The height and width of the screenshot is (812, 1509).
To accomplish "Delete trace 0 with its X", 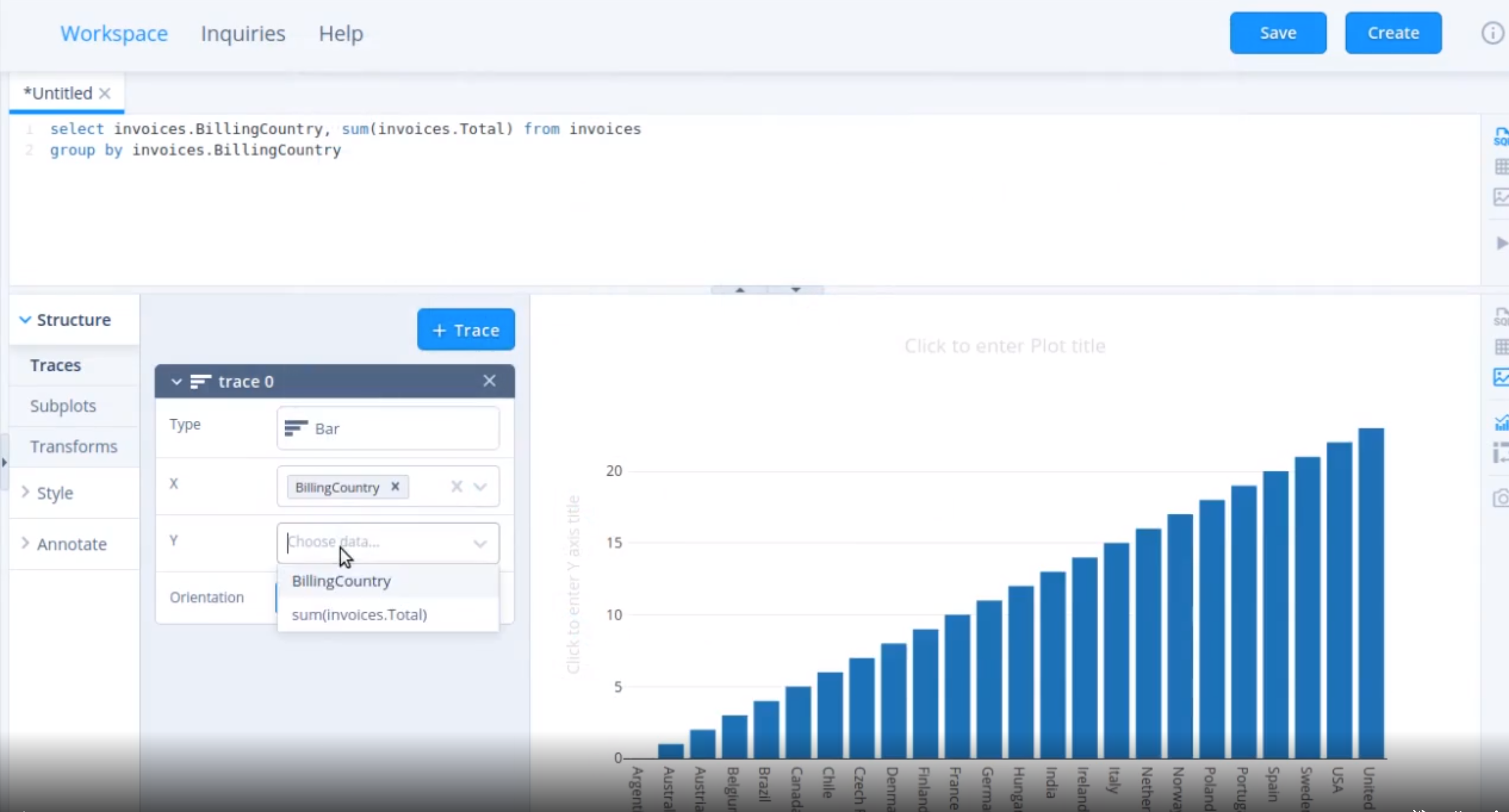I will pyautogui.click(x=489, y=381).
